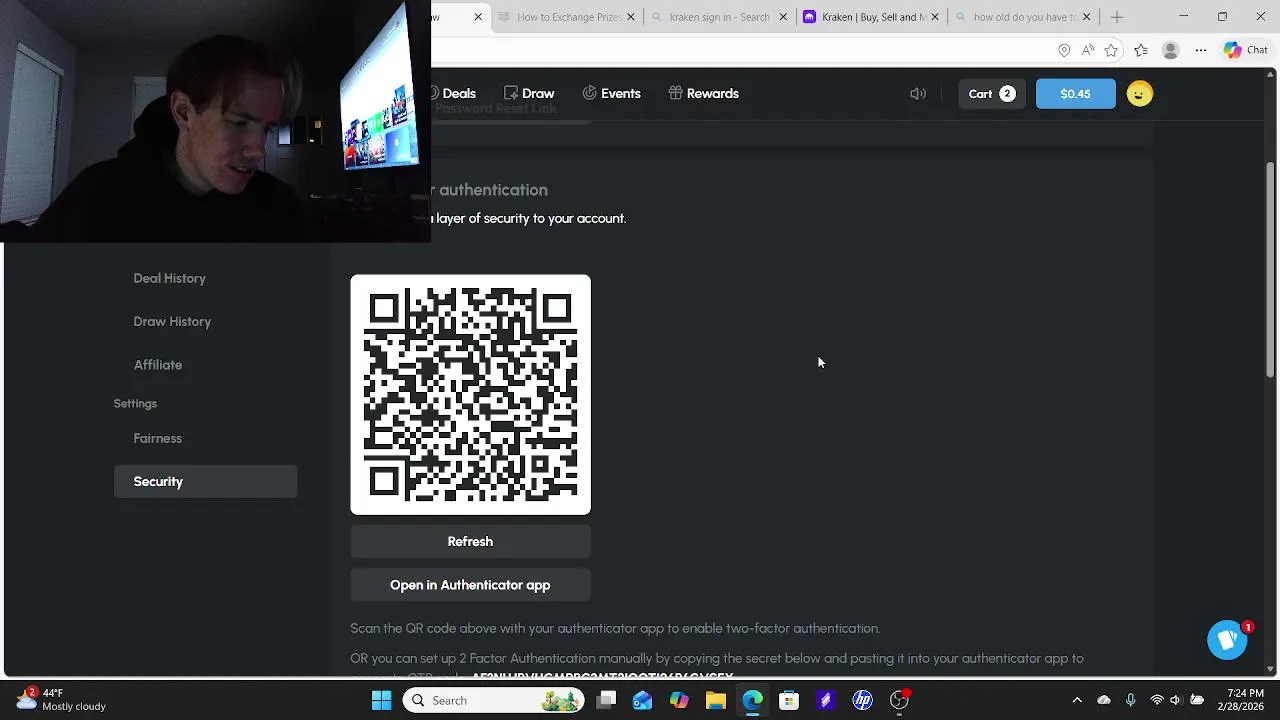Open Task View on the taskbar
The image size is (1280, 720).
pyautogui.click(x=606, y=700)
